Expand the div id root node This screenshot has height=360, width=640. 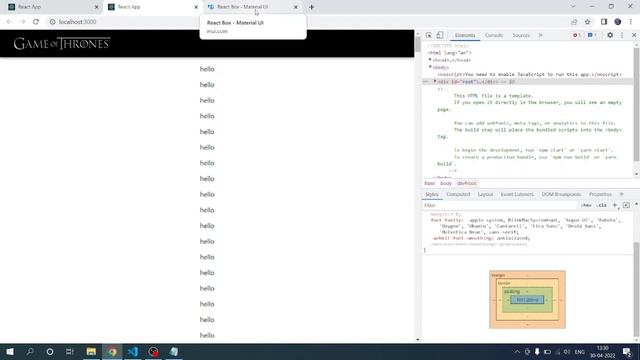click(x=435, y=81)
